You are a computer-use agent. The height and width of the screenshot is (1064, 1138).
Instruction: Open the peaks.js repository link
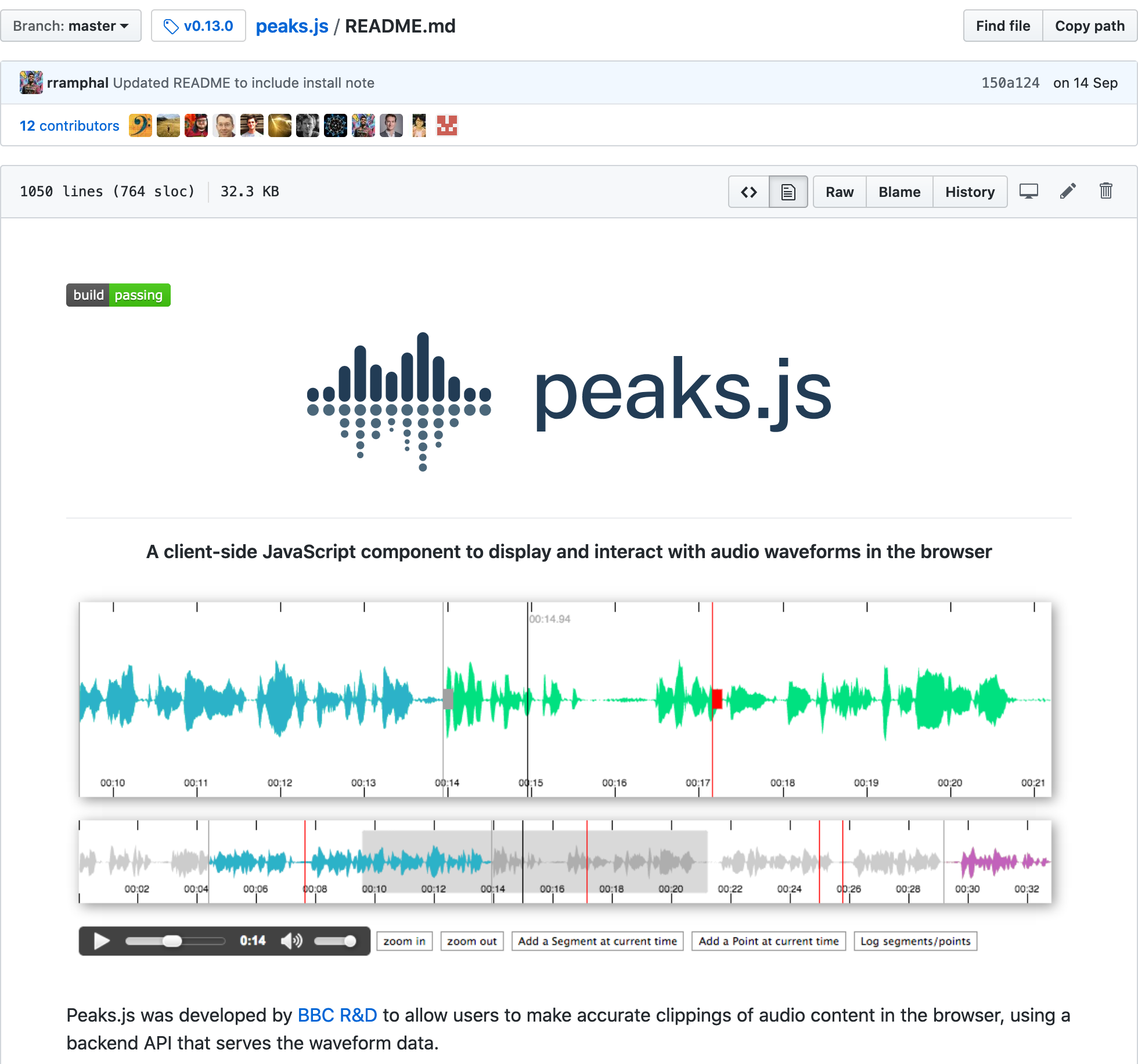292,26
